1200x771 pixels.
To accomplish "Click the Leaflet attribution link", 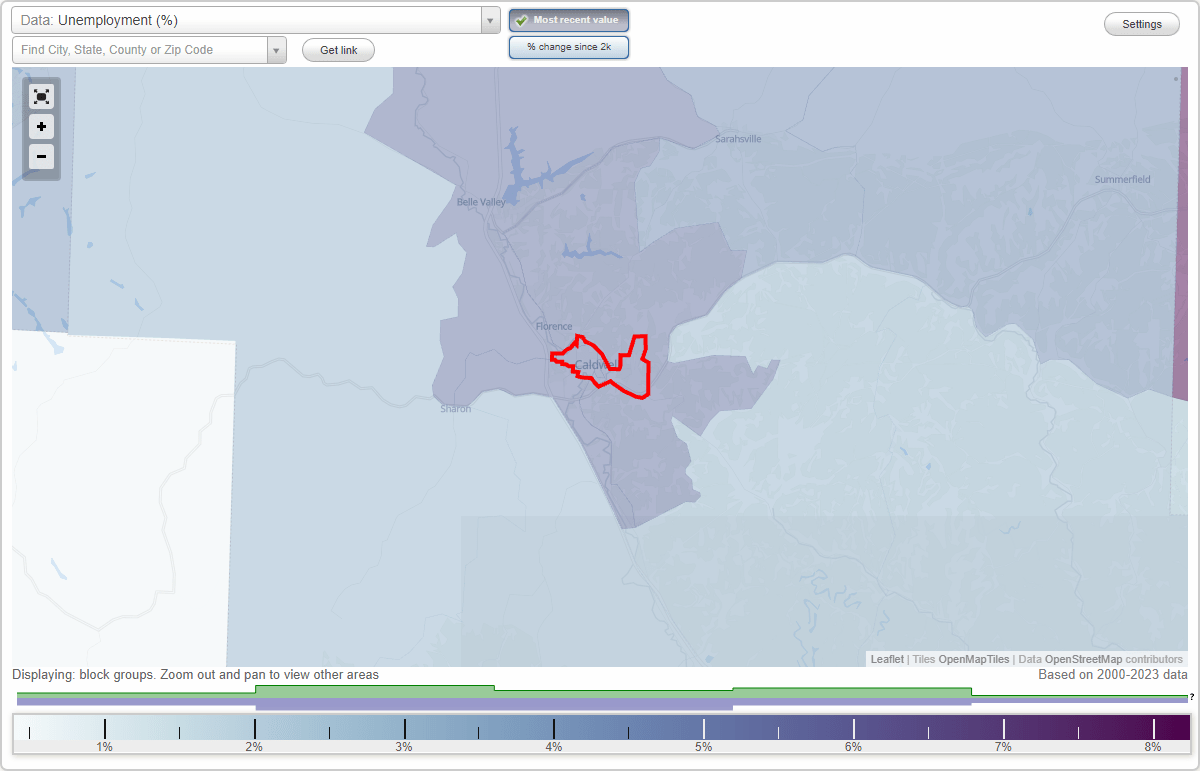I will tap(886, 659).
